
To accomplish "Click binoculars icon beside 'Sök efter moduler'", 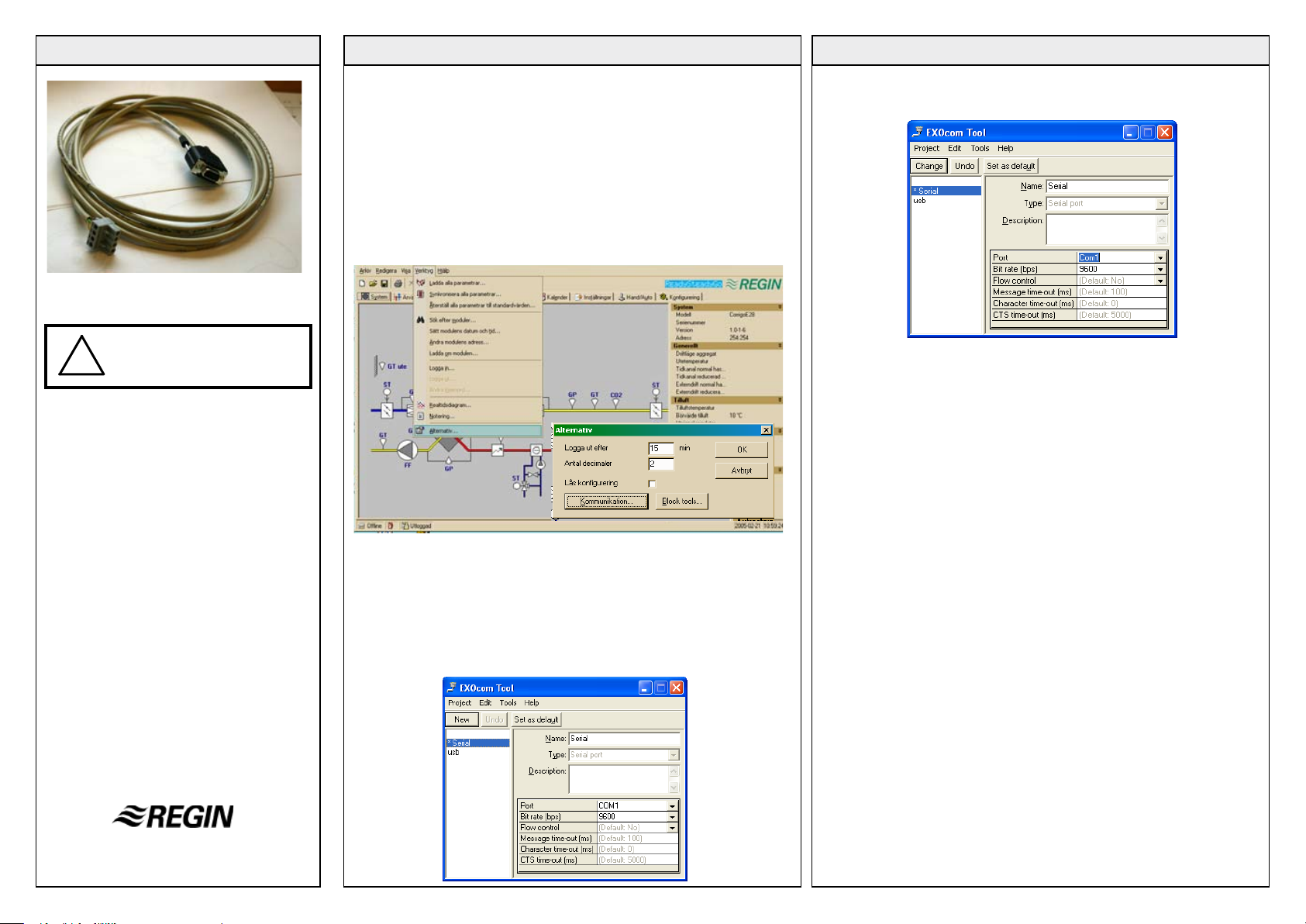I will click(x=421, y=319).
